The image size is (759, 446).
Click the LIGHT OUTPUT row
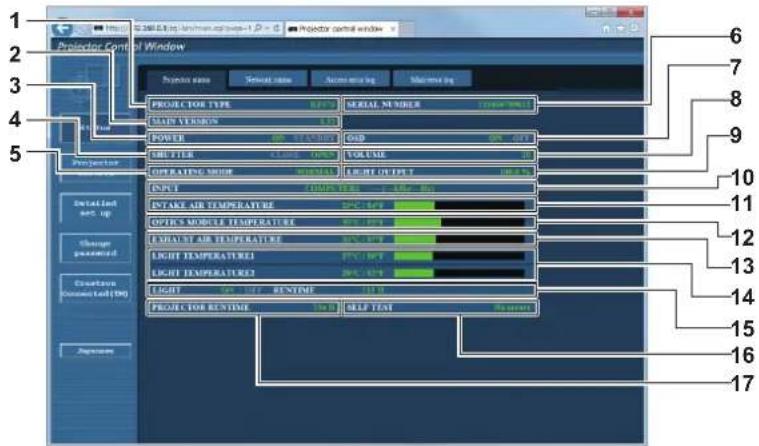pos(440,172)
